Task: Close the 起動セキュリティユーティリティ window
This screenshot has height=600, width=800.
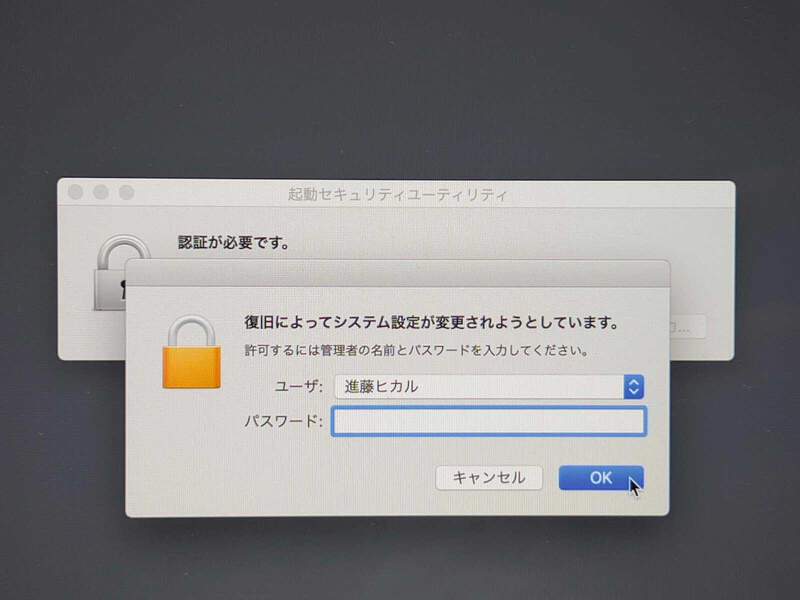Action: click(x=76, y=192)
